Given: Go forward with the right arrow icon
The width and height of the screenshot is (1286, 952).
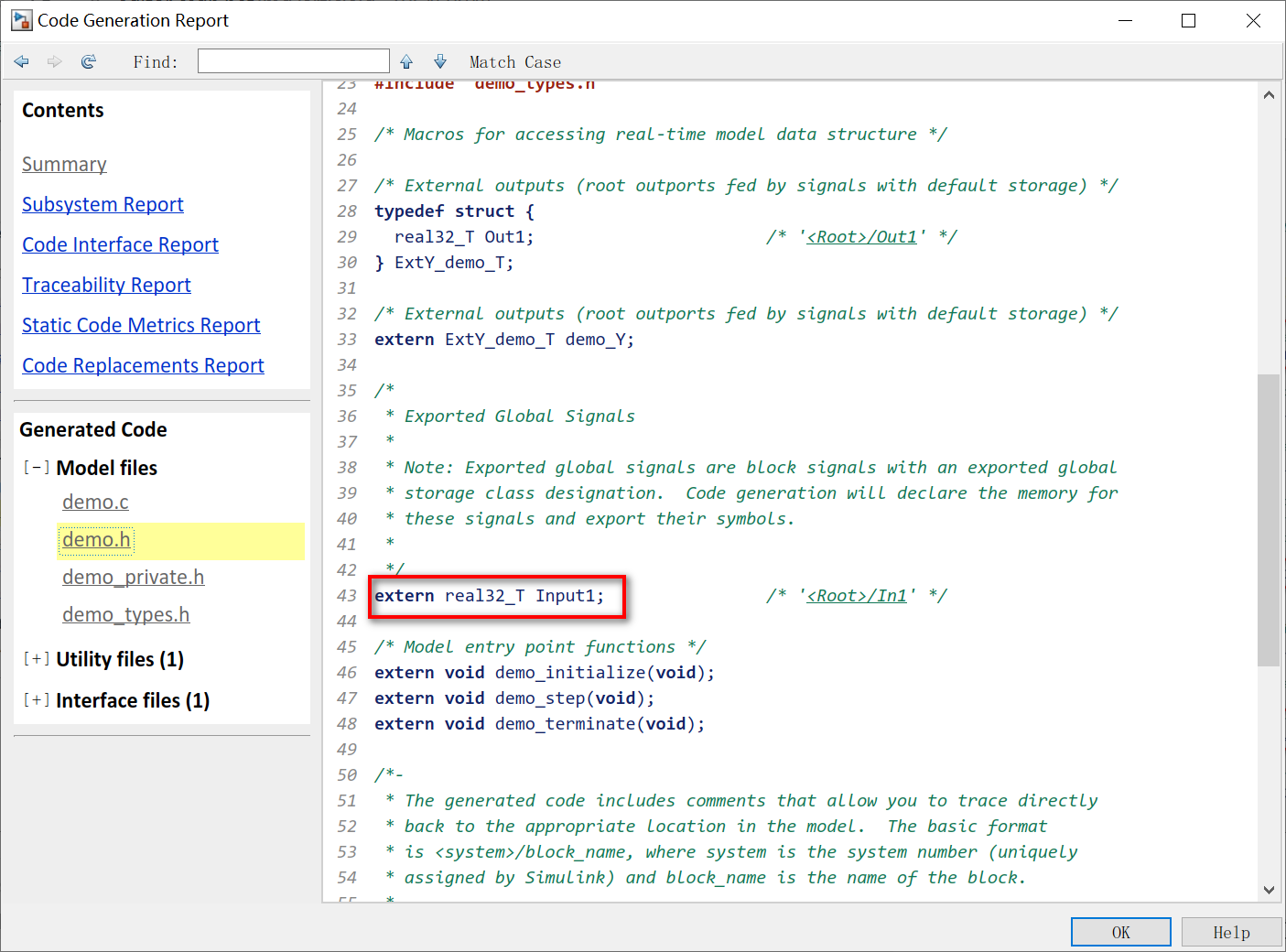Looking at the screenshot, I should click(55, 61).
